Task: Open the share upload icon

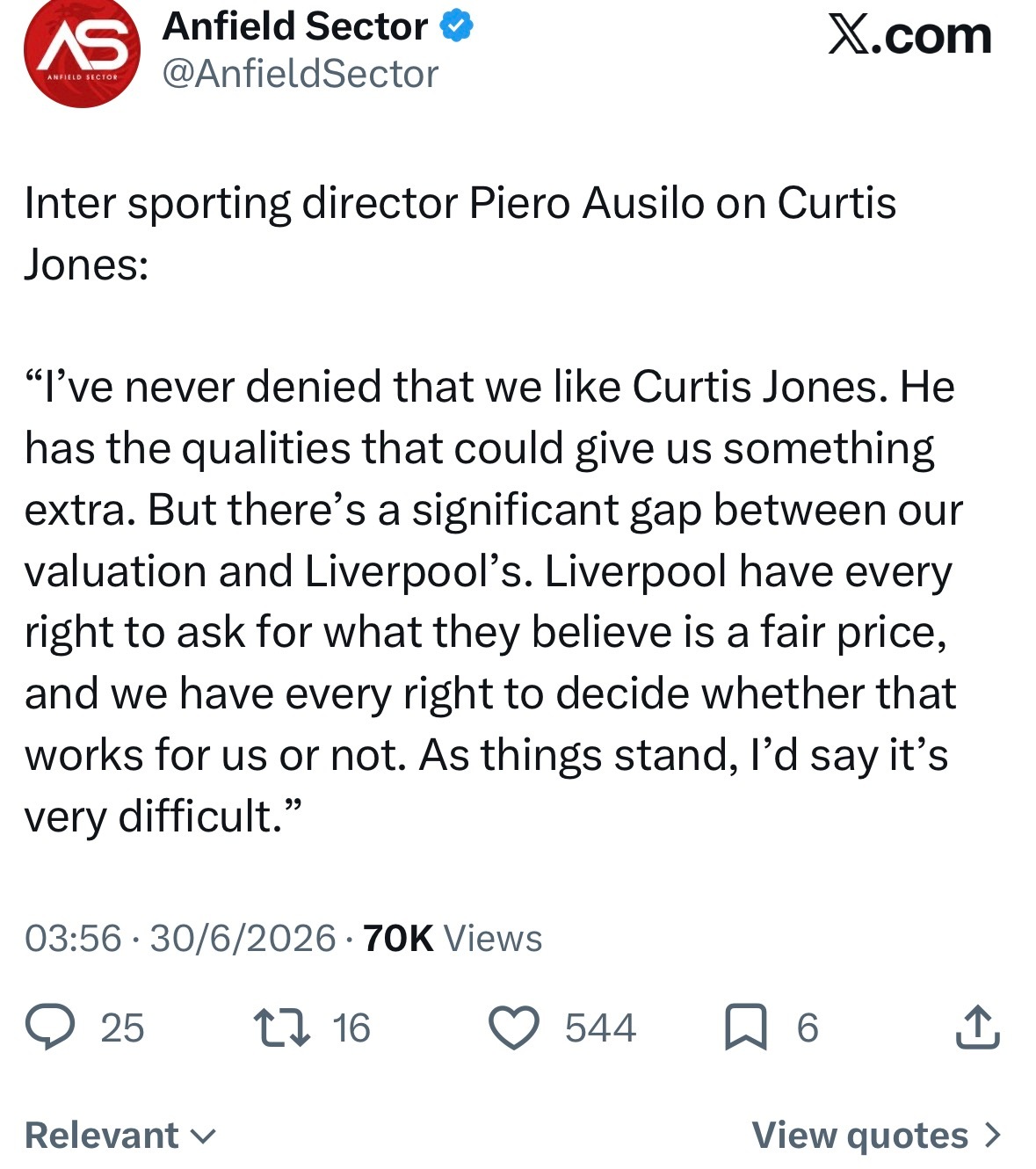Action: [x=977, y=1027]
